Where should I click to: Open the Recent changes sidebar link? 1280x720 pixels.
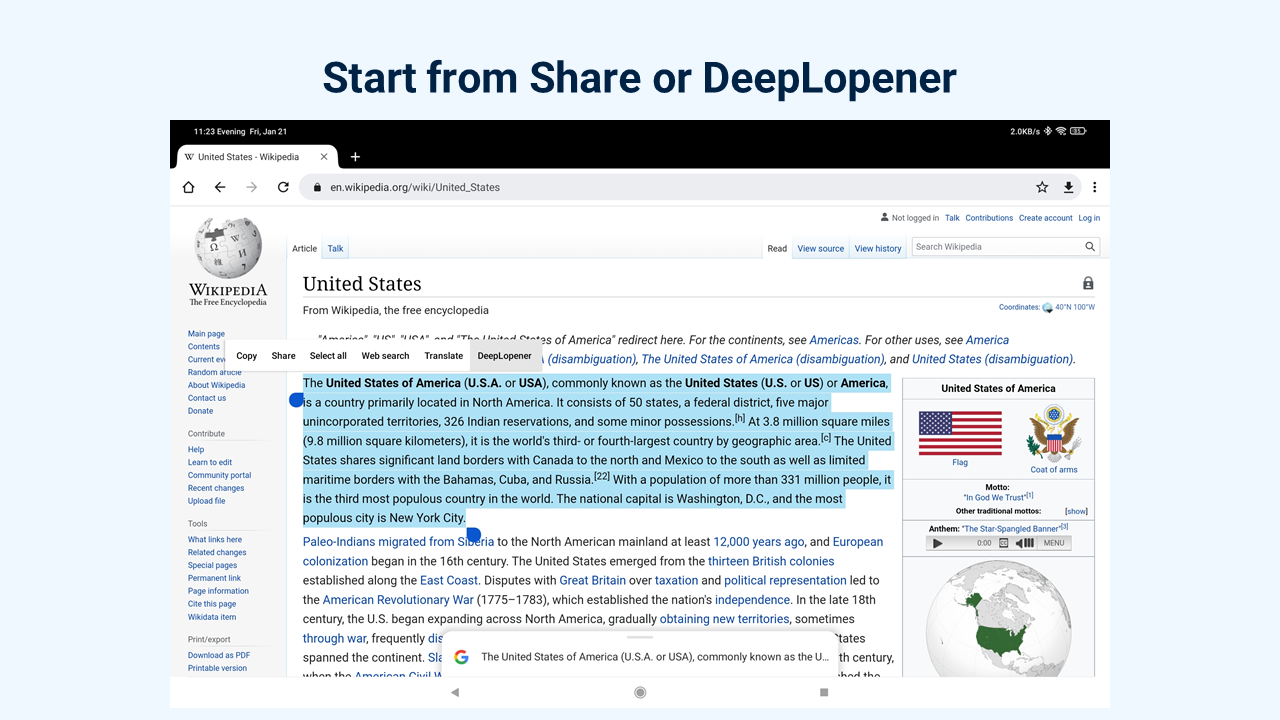216,488
